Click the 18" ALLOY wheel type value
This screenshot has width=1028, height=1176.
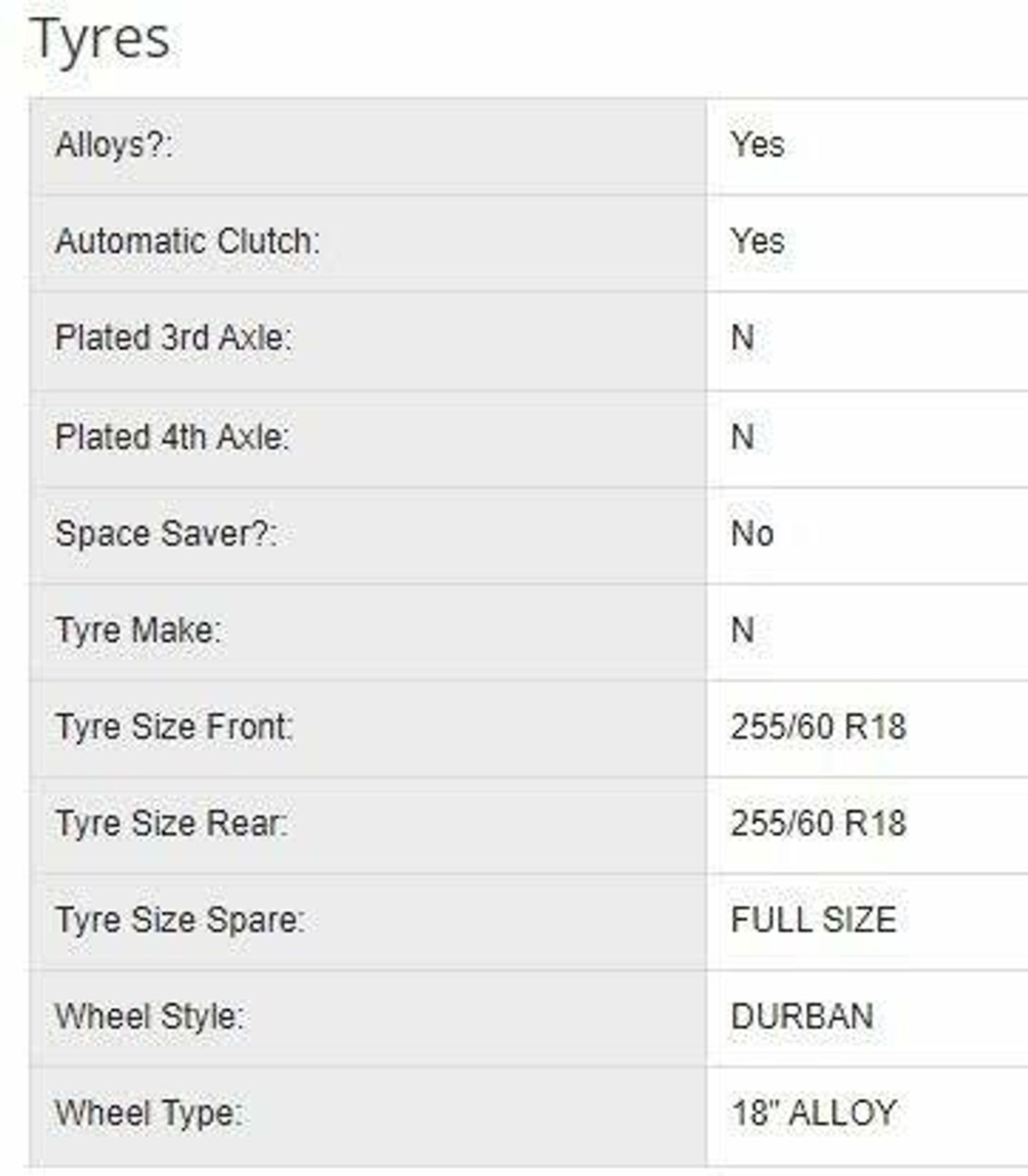coord(814,1112)
